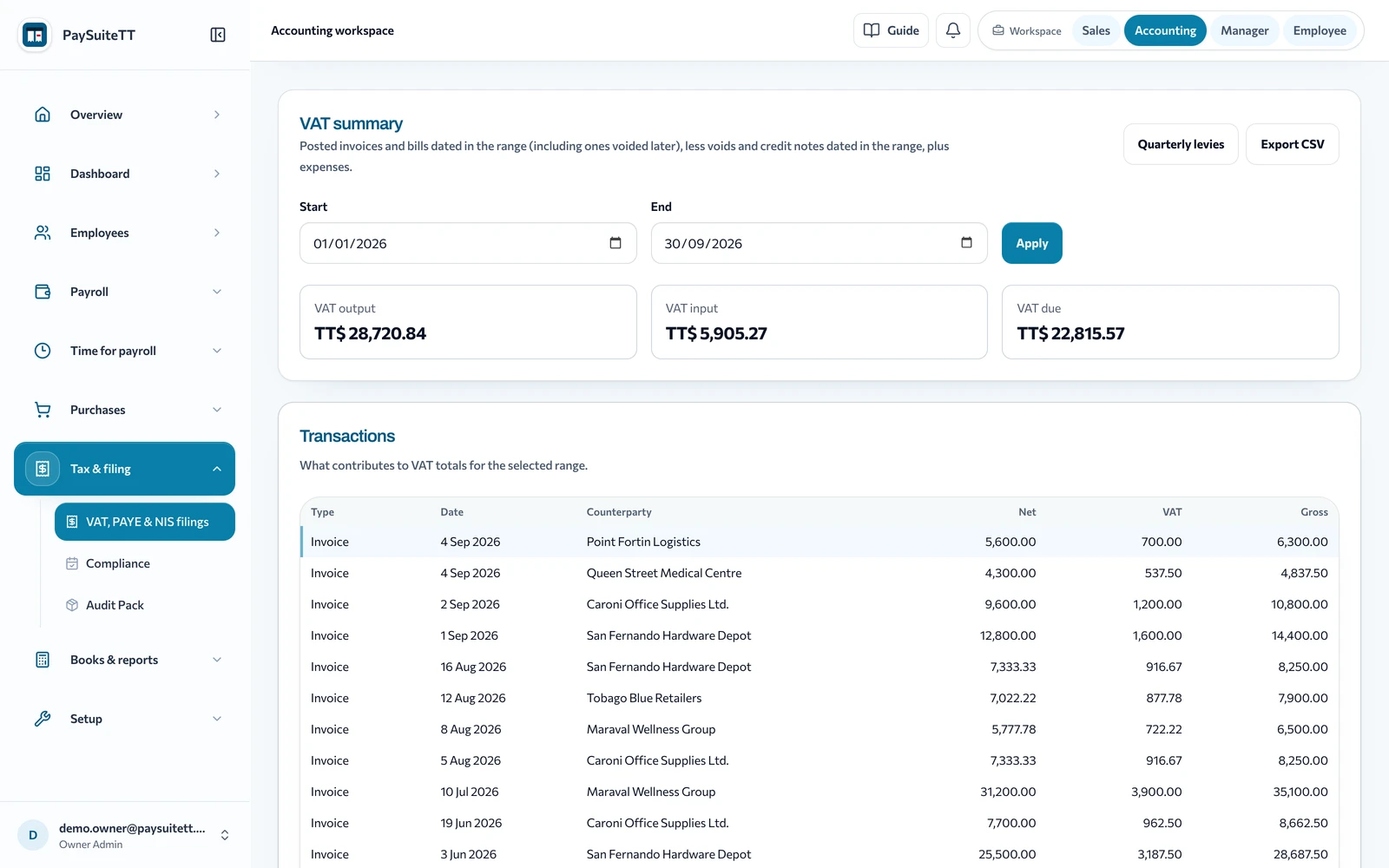Click the 35,100.00 gross value
This screenshot has height=868, width=1389.
coord(1300,792)
